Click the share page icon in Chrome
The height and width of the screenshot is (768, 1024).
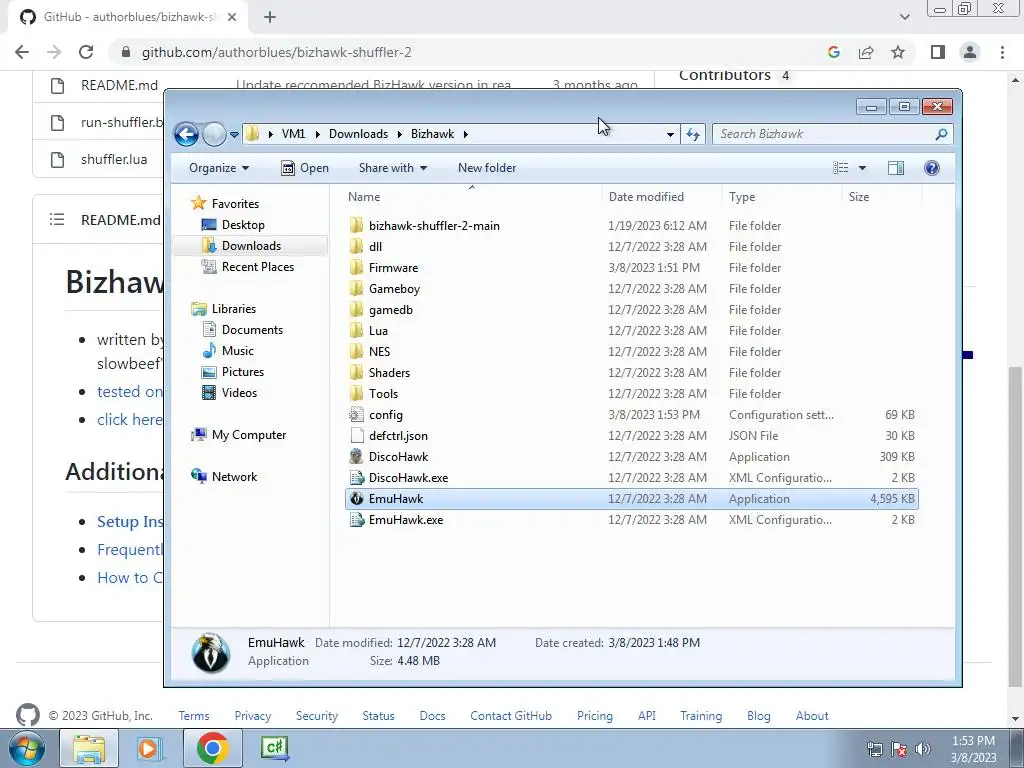[x=866, y=52]
